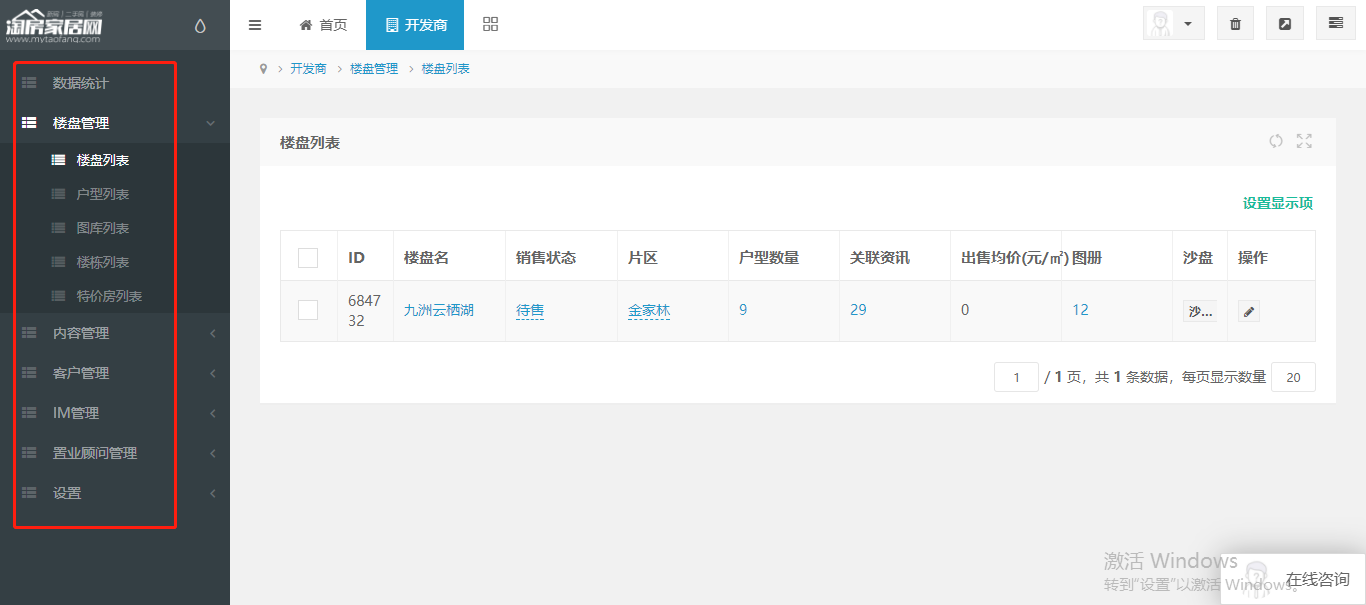Open the 九洲云栖湖 property link
The height and width of the screenshot is (605, 1366).
tap(438, 310)
